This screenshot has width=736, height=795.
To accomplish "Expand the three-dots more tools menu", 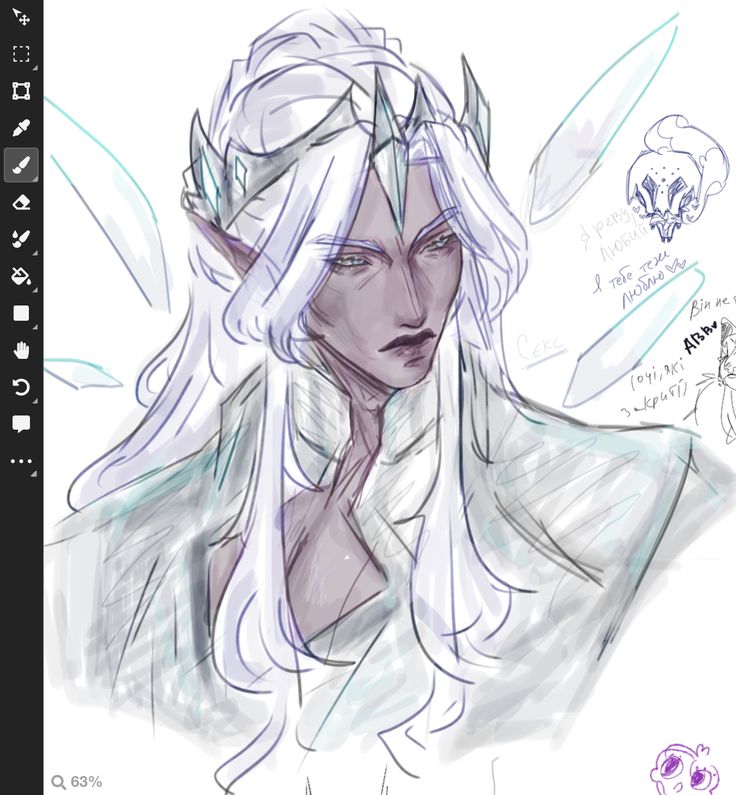I will tap(21, 461).
